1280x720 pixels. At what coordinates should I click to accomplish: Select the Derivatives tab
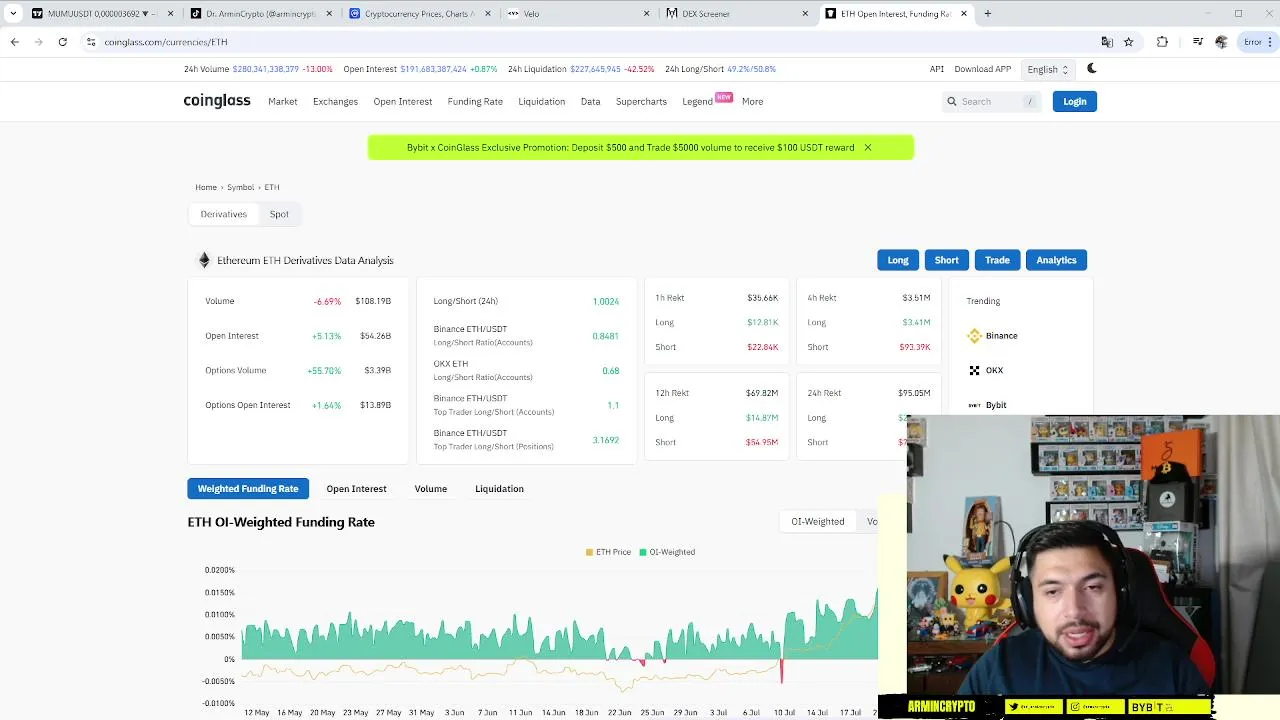pos(223,214)
